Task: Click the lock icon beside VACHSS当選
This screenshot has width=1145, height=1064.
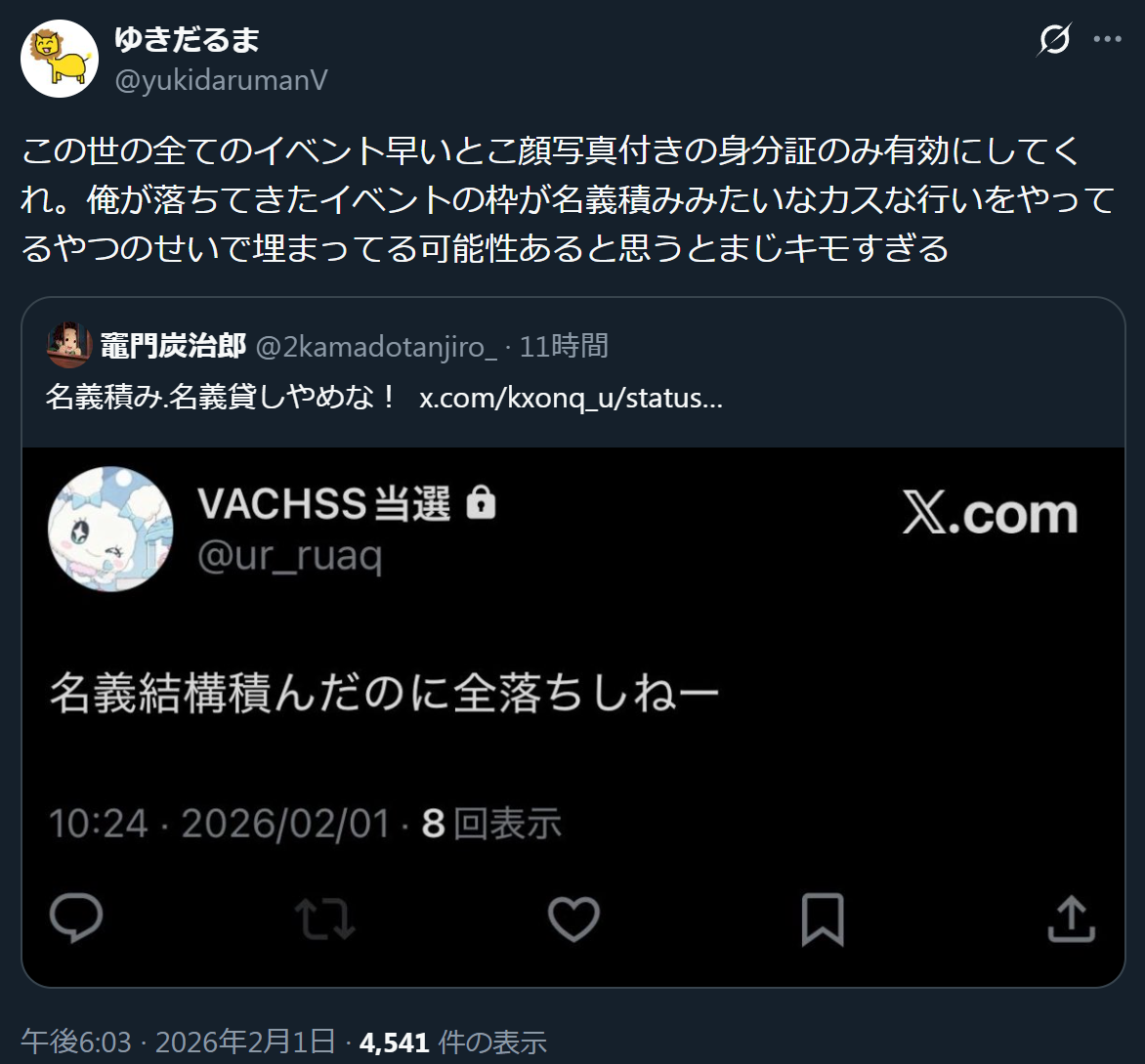Action: (482, 502)
